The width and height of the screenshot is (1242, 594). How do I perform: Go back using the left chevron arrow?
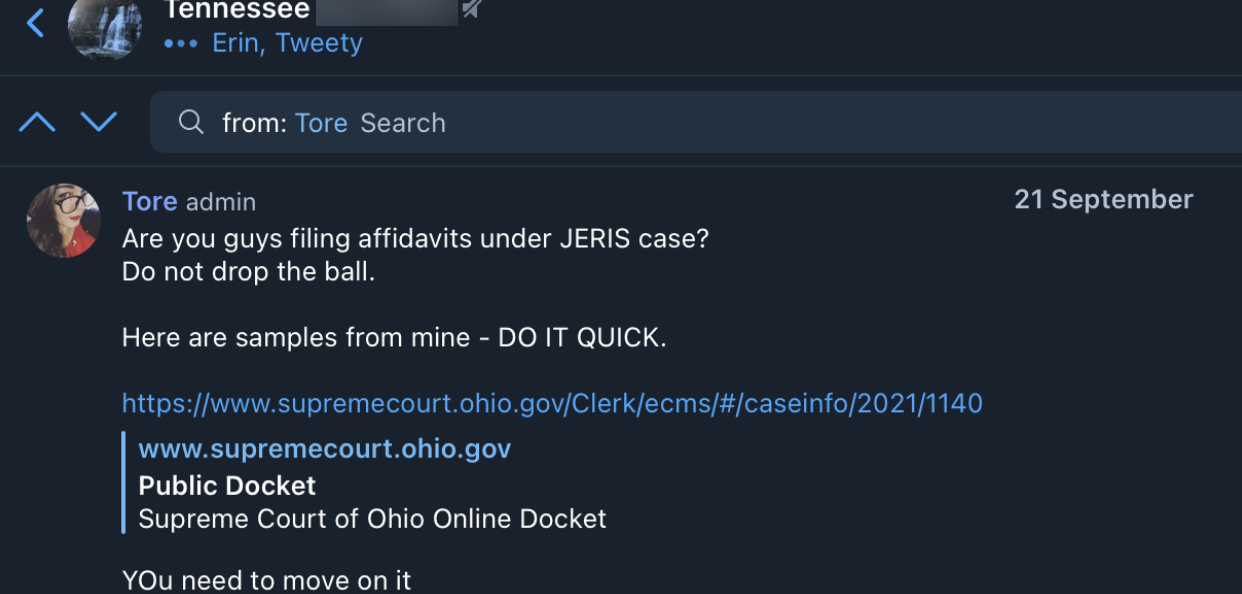[x=35, y=23]
